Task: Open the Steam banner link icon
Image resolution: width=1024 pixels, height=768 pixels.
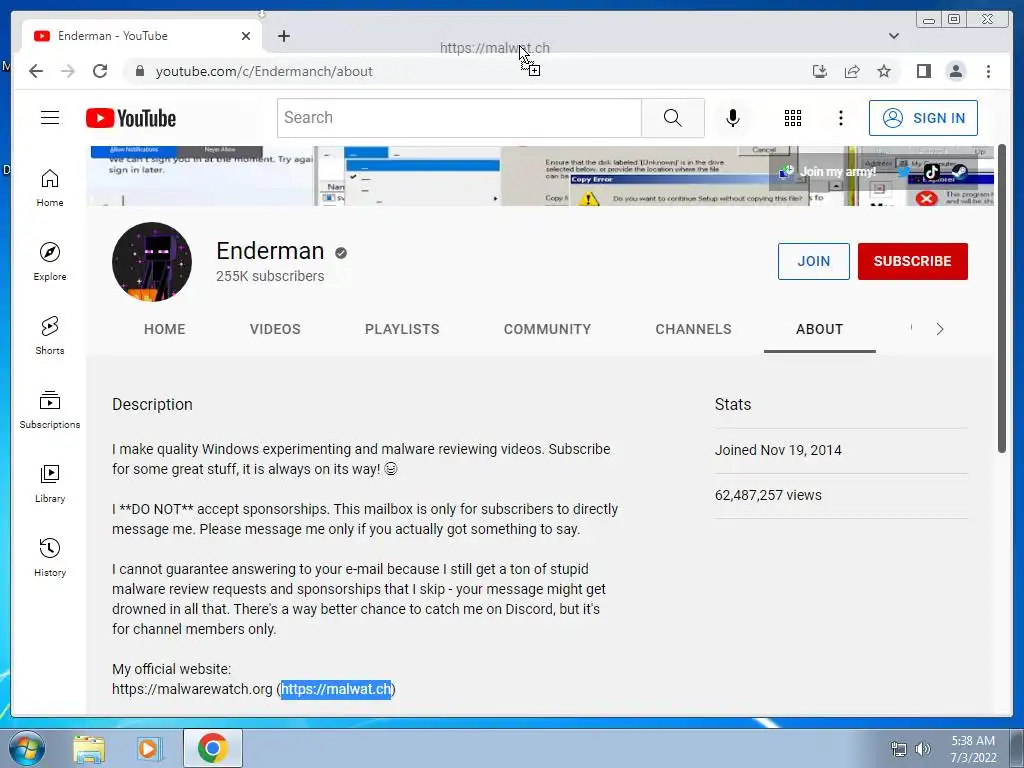Action: click(959, 172)
